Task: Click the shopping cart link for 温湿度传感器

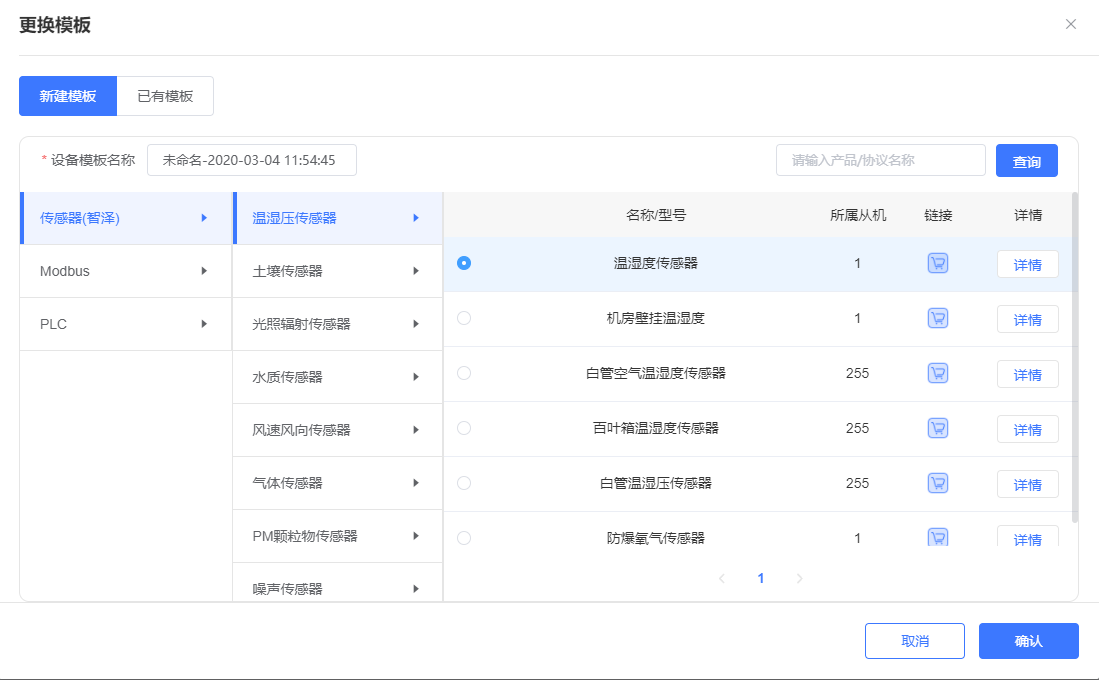Action: click(x=938, y=263)
